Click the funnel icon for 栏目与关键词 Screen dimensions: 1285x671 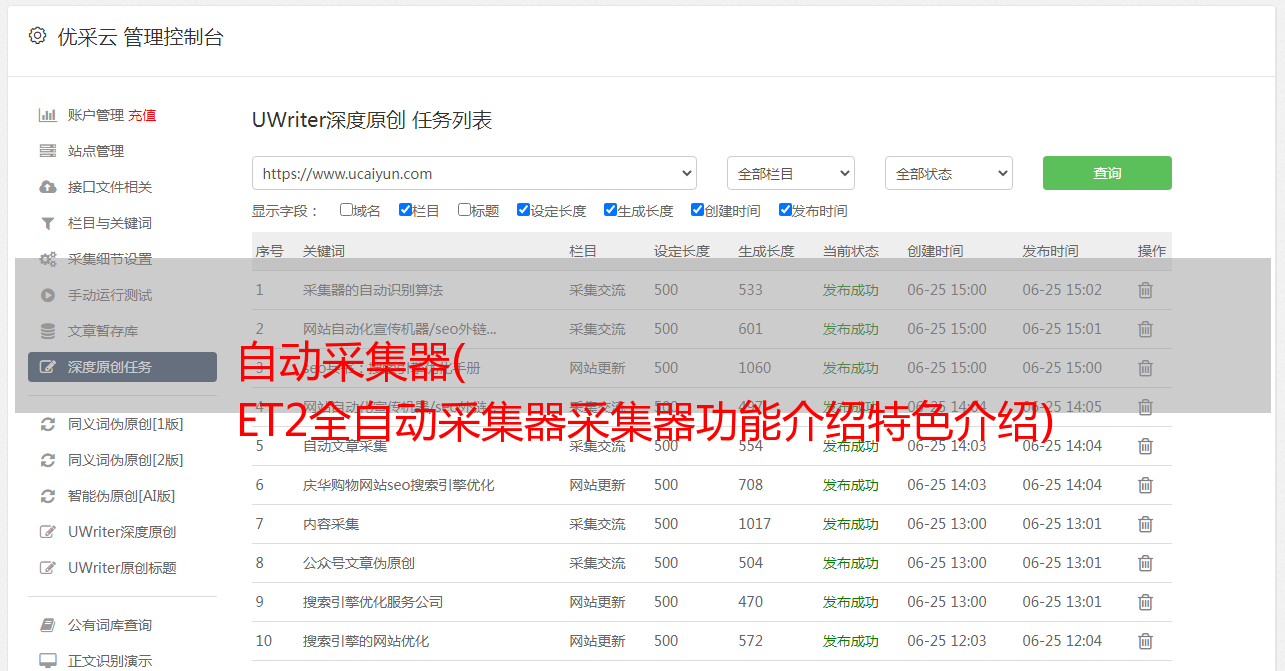point(47,223)
